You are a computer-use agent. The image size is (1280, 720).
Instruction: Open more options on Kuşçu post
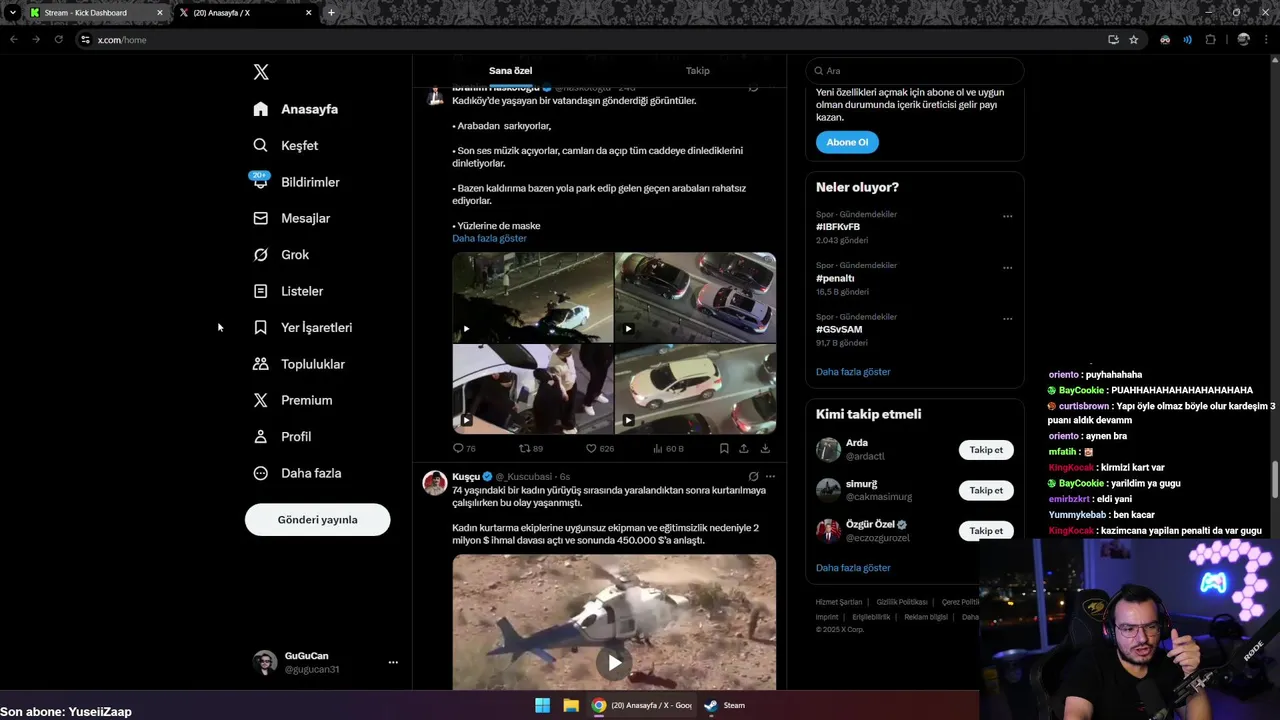pos(770,477)
